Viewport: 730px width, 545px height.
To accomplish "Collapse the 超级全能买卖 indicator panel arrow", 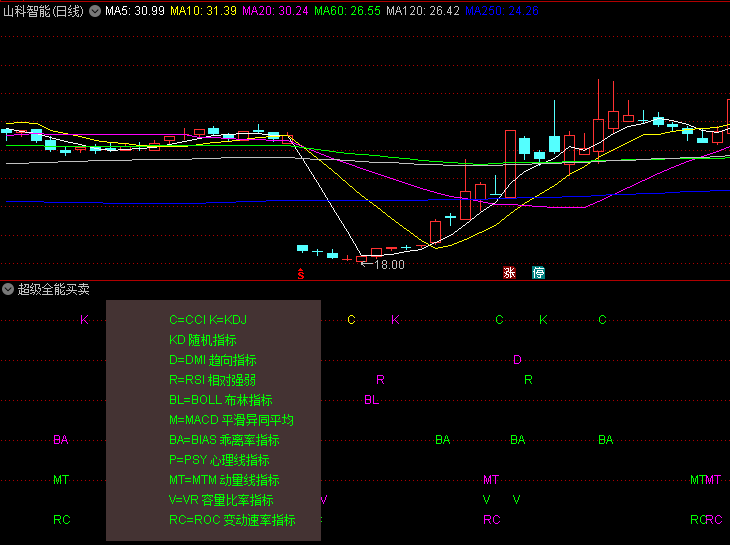I will 8,289.
